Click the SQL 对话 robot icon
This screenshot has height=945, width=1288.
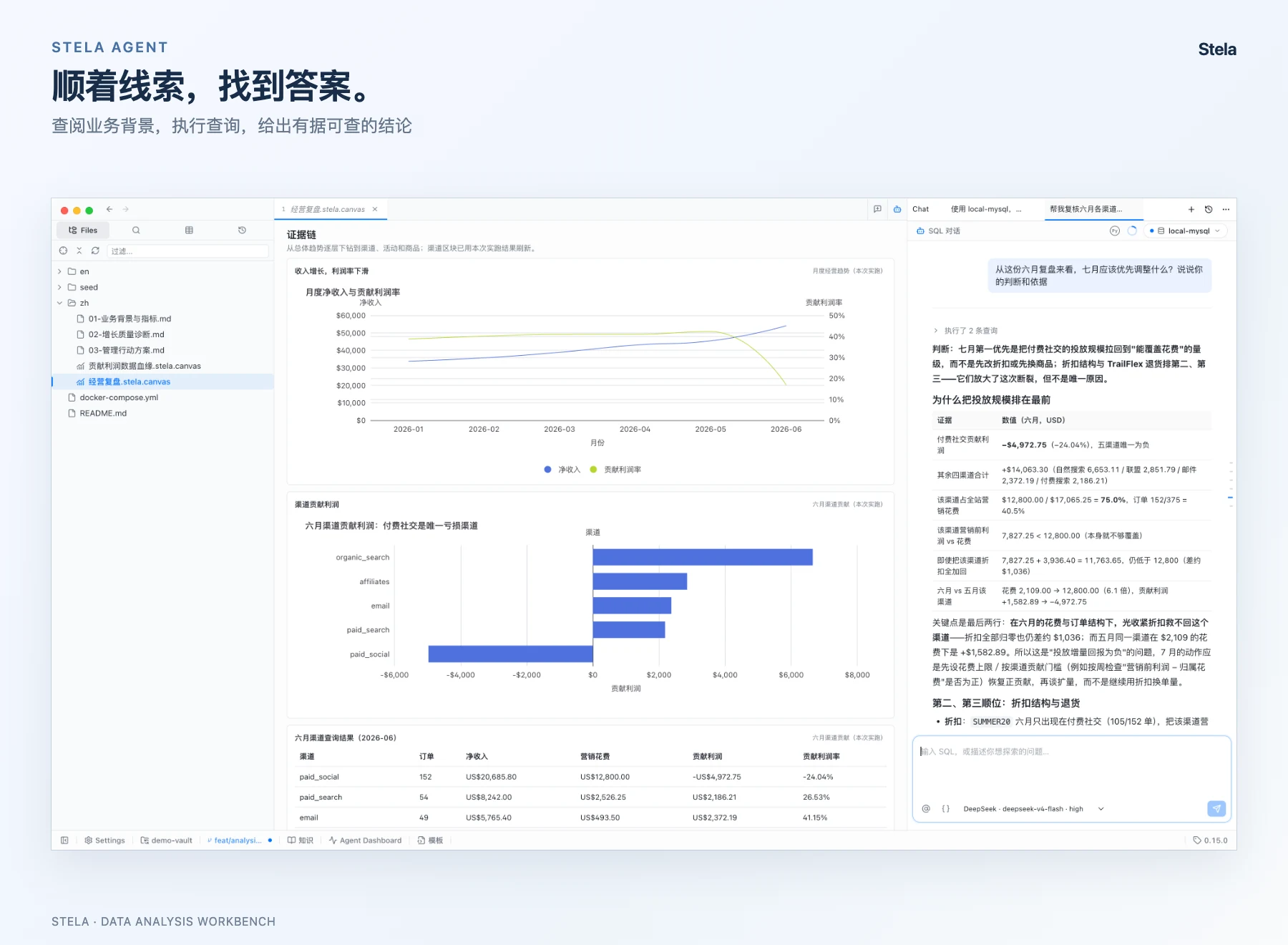click(920, 231)
